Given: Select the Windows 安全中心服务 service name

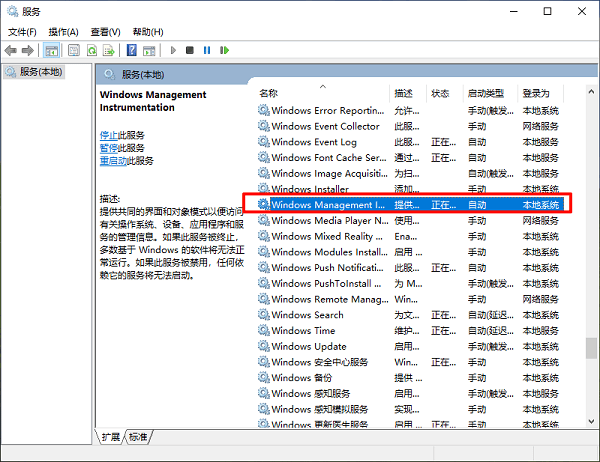Looking at the screenshot, I should click(320, 362).
